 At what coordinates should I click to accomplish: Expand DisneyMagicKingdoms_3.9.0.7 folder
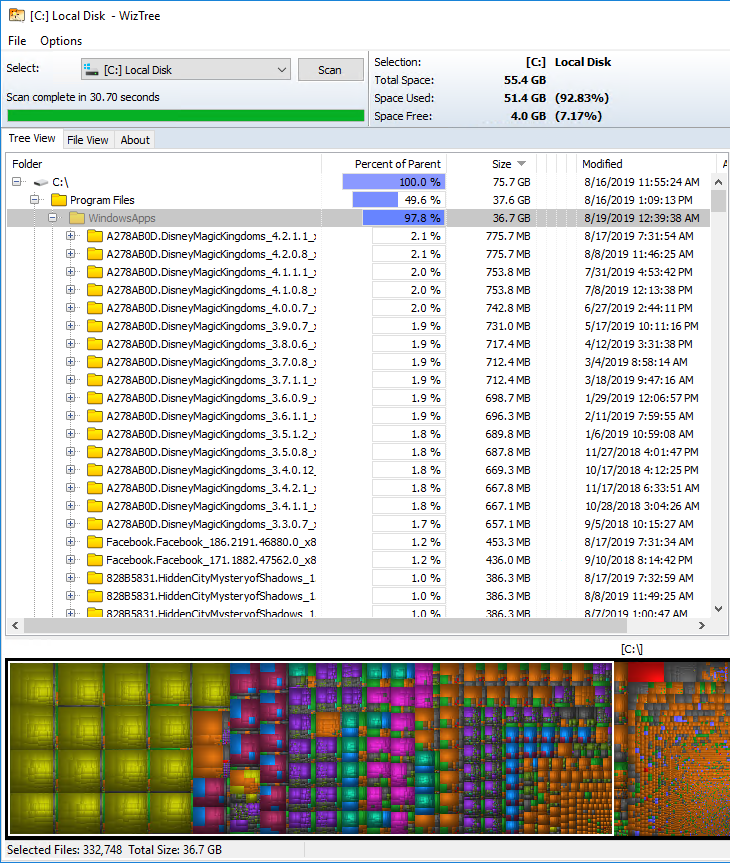coord(70,326)
